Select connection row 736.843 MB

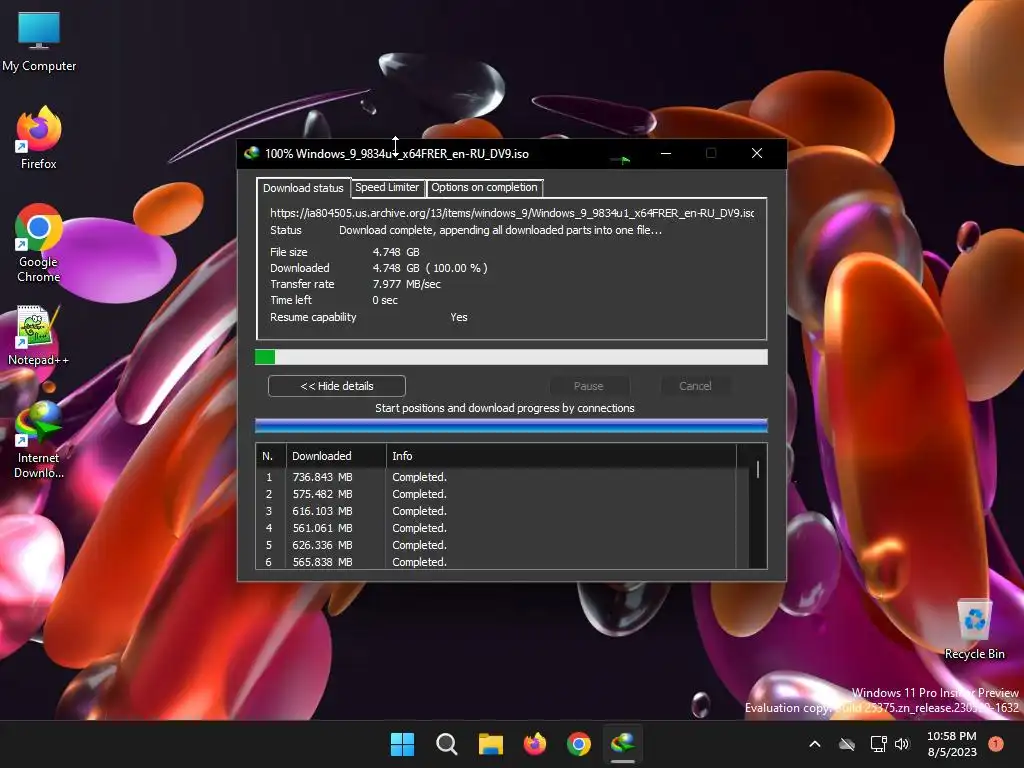click(496, 477)
